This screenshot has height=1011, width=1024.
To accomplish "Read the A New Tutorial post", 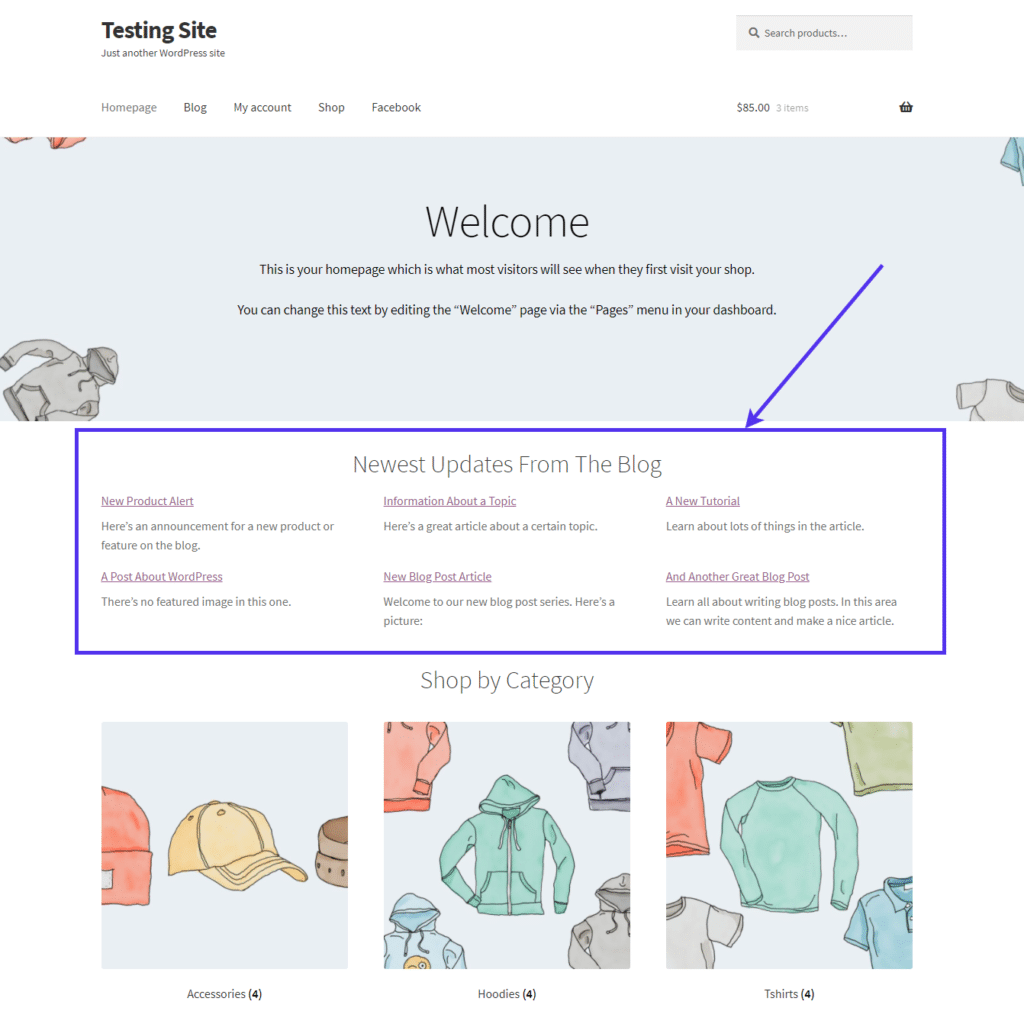I will (x=702, y=500).
